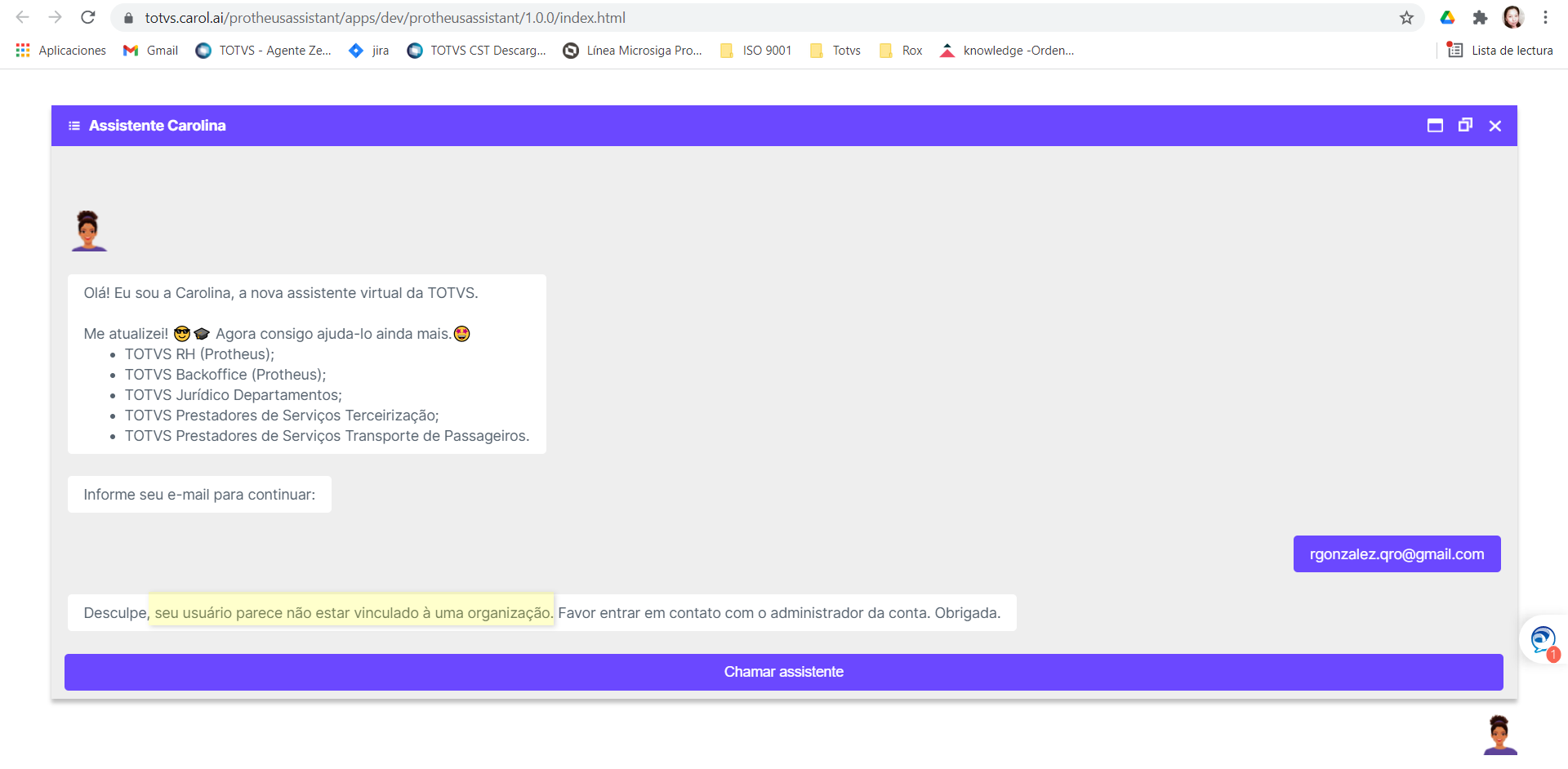The image size is (1568, 769).
Task: Open the Google Drive extension icon
Action: pos(1447,17)
